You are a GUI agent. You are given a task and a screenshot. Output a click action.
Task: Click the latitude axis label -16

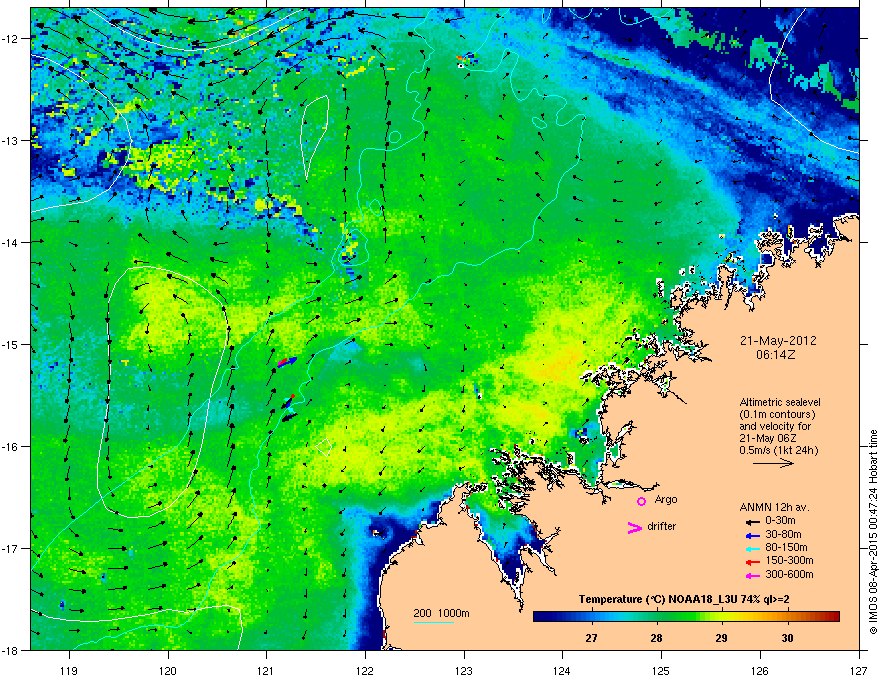click(x=10, y=447)
